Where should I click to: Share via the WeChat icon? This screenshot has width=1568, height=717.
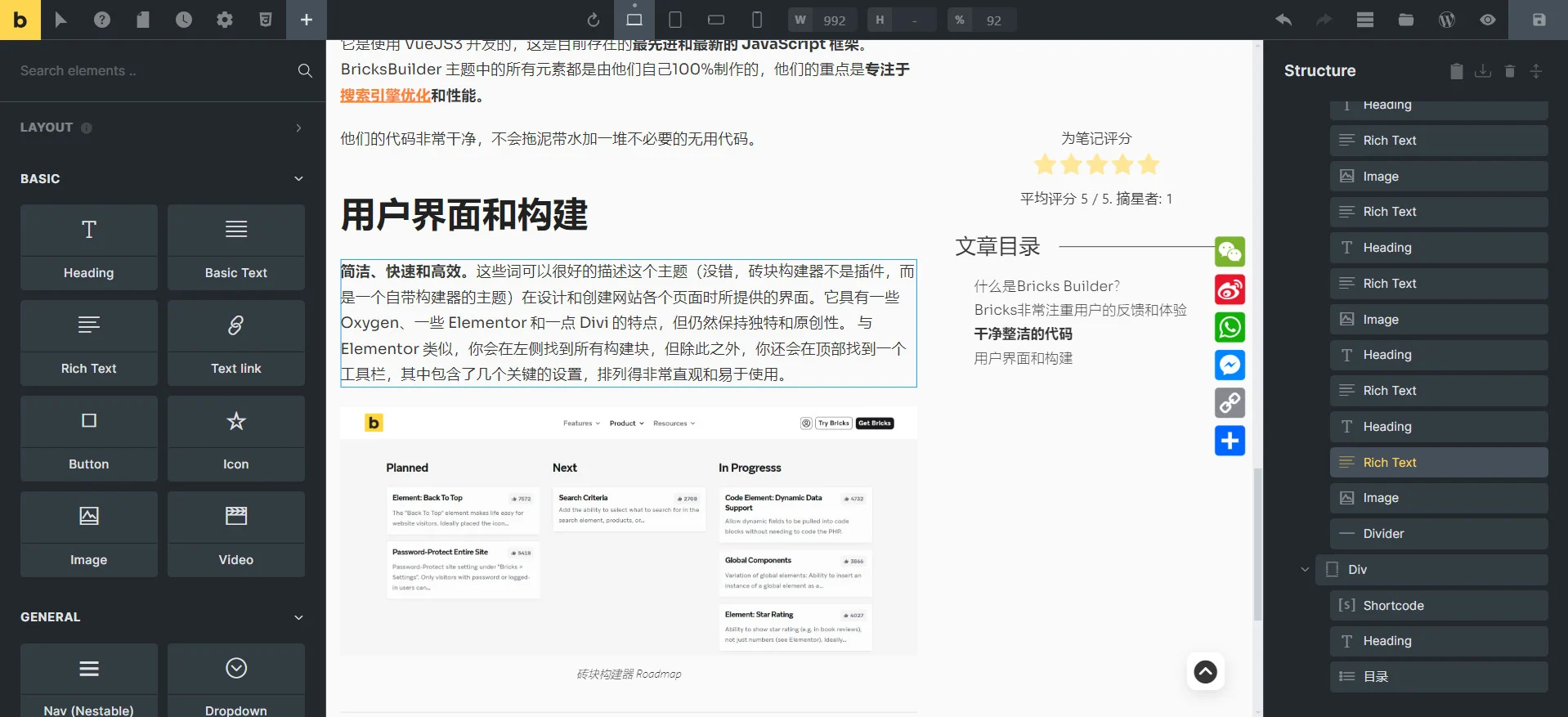click(1230, 252)
